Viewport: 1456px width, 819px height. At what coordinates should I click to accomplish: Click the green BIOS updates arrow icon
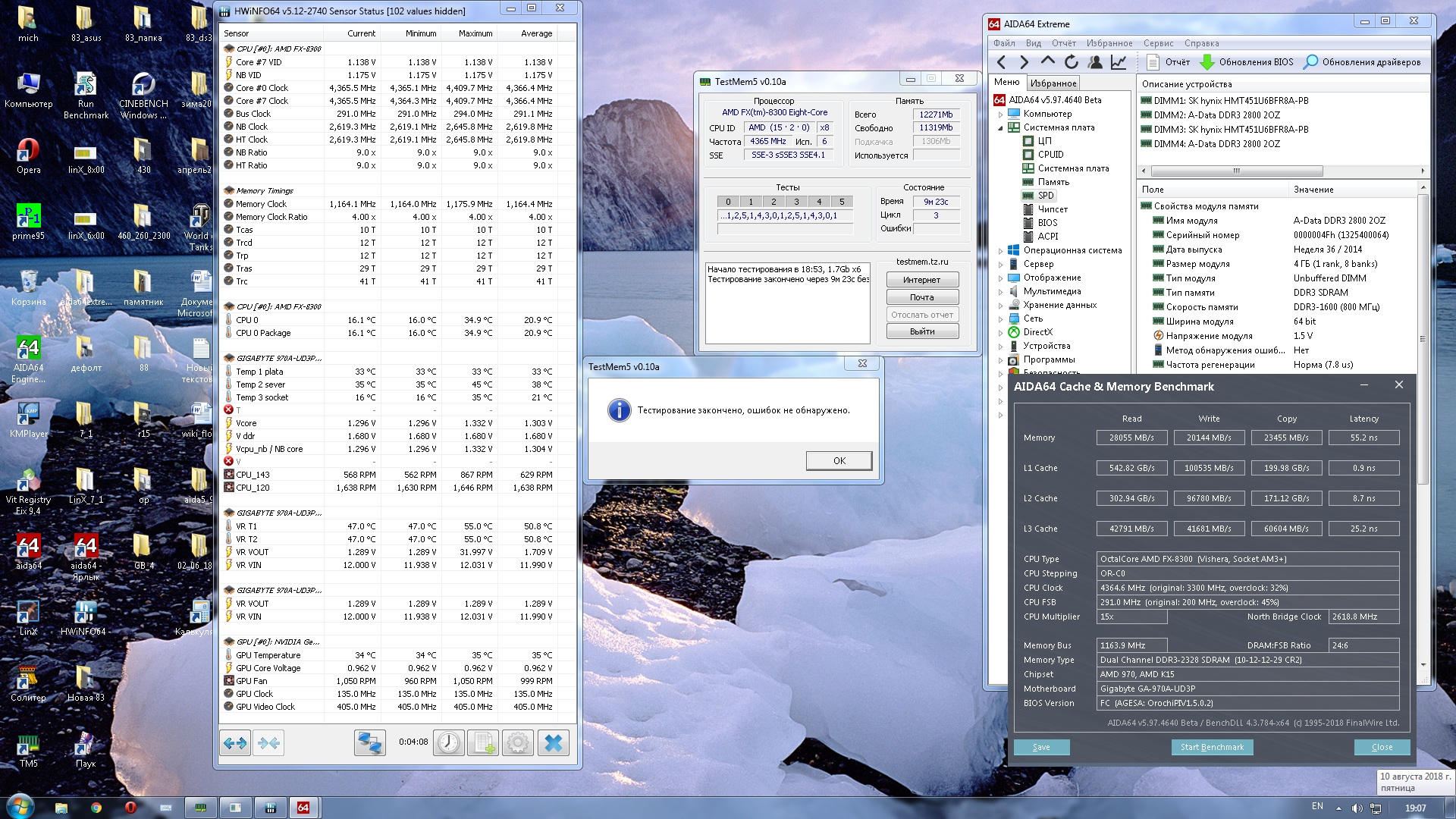pos(1207,62)
